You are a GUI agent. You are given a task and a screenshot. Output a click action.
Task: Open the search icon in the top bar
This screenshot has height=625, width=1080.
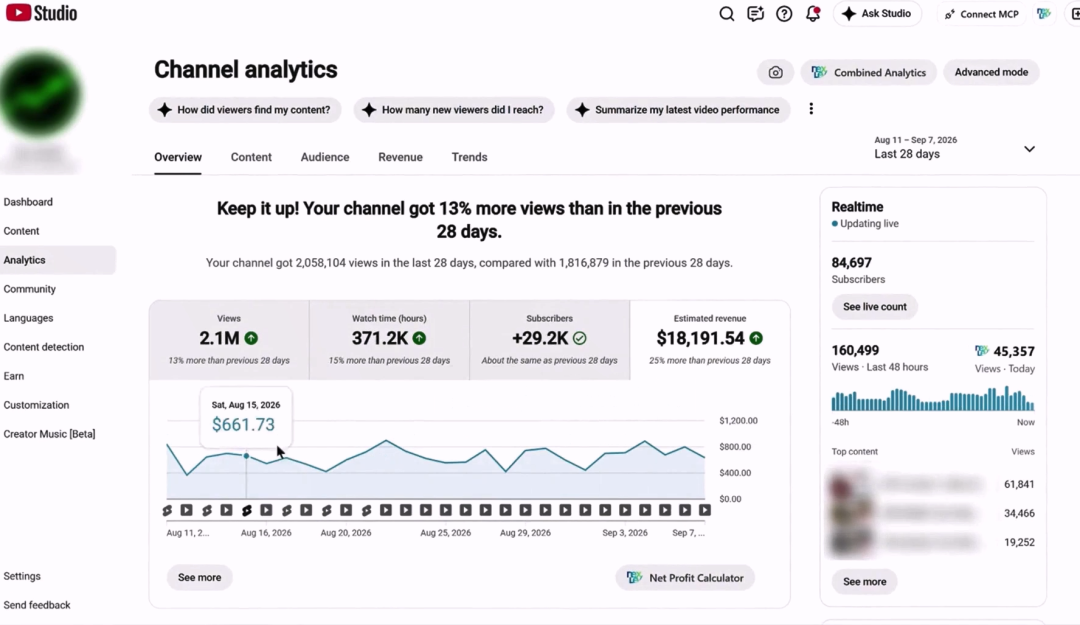(x=726, y=14)
